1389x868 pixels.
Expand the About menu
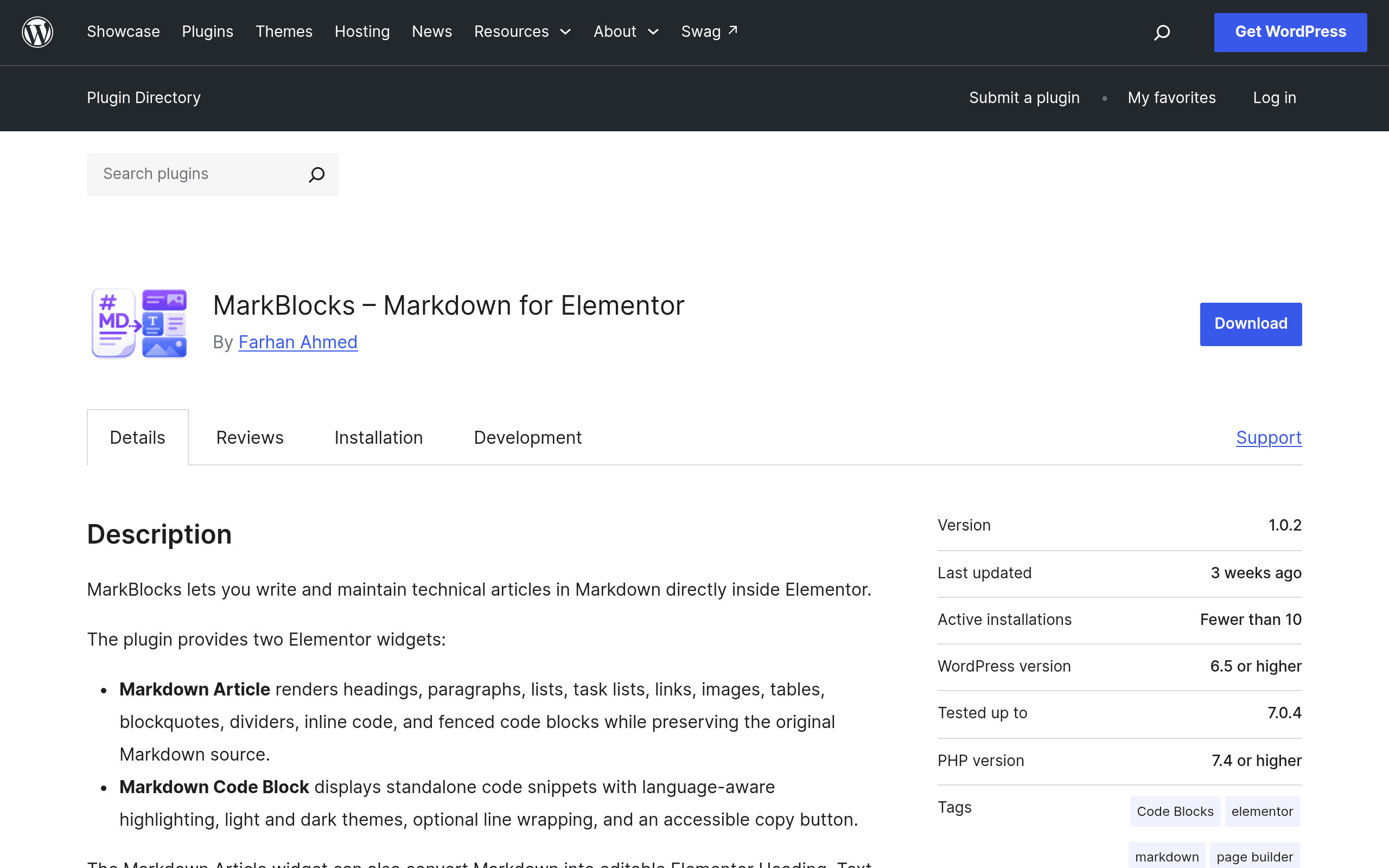click(x=626, y=31)
